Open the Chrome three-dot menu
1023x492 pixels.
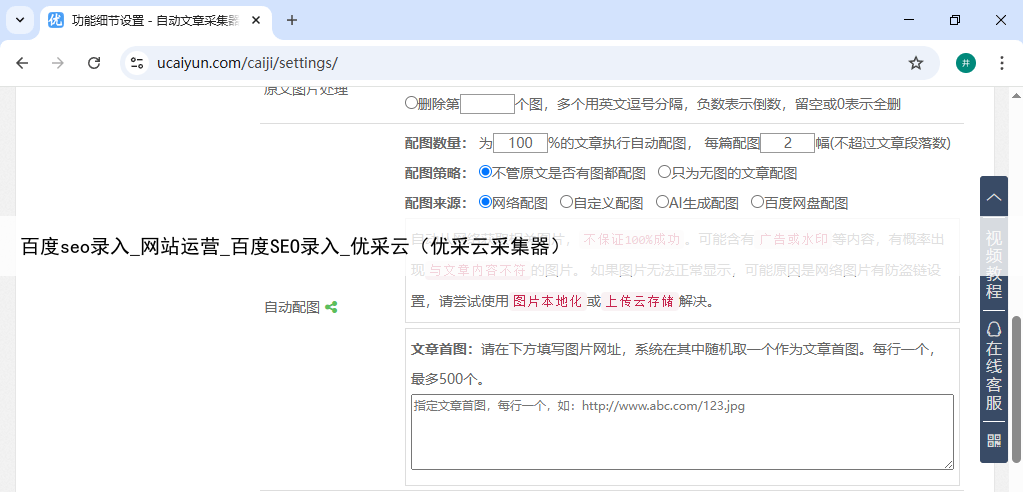[1001, 63]
